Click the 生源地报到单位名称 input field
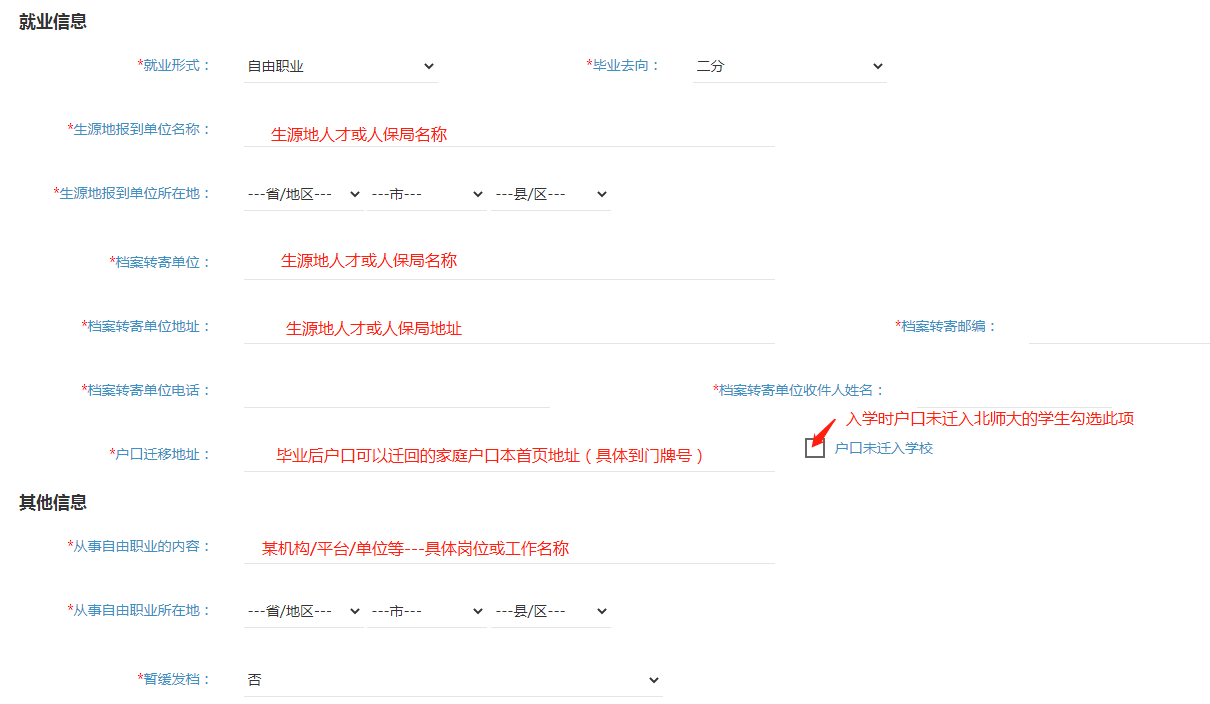This screenshot has width=1210, height=704. point(508,132)
